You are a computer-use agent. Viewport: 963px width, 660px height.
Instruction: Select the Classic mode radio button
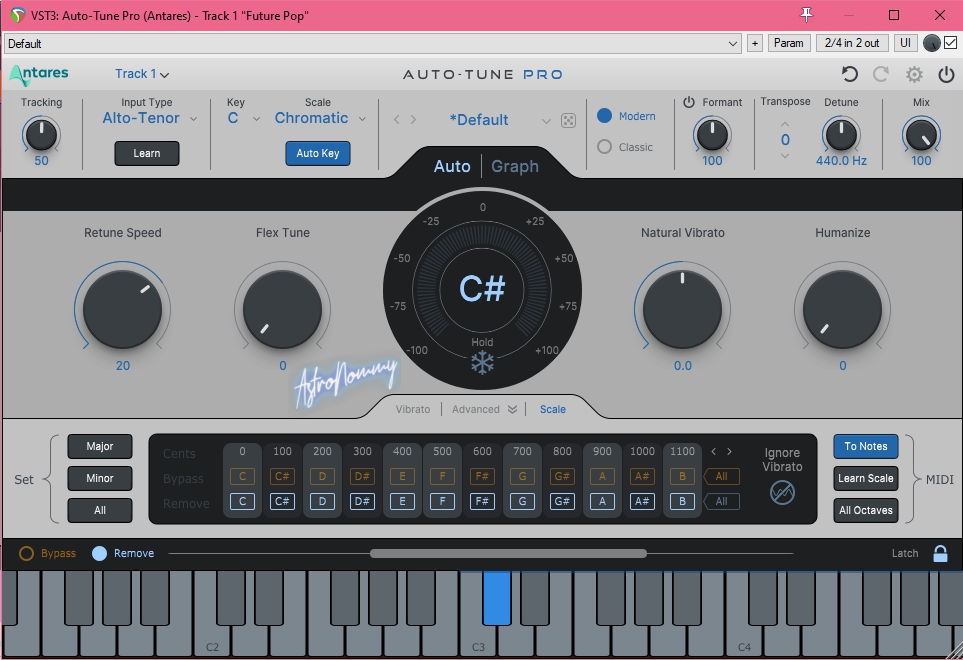tap(604, 147)
